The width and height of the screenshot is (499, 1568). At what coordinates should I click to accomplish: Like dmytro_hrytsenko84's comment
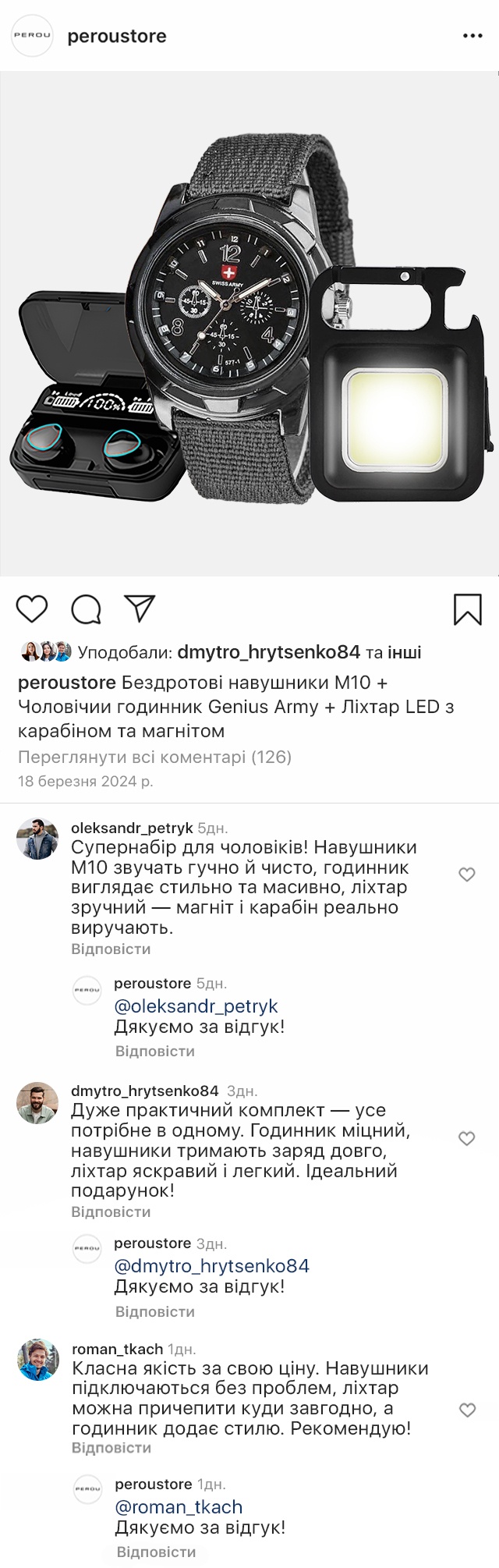pos(467,1138)
